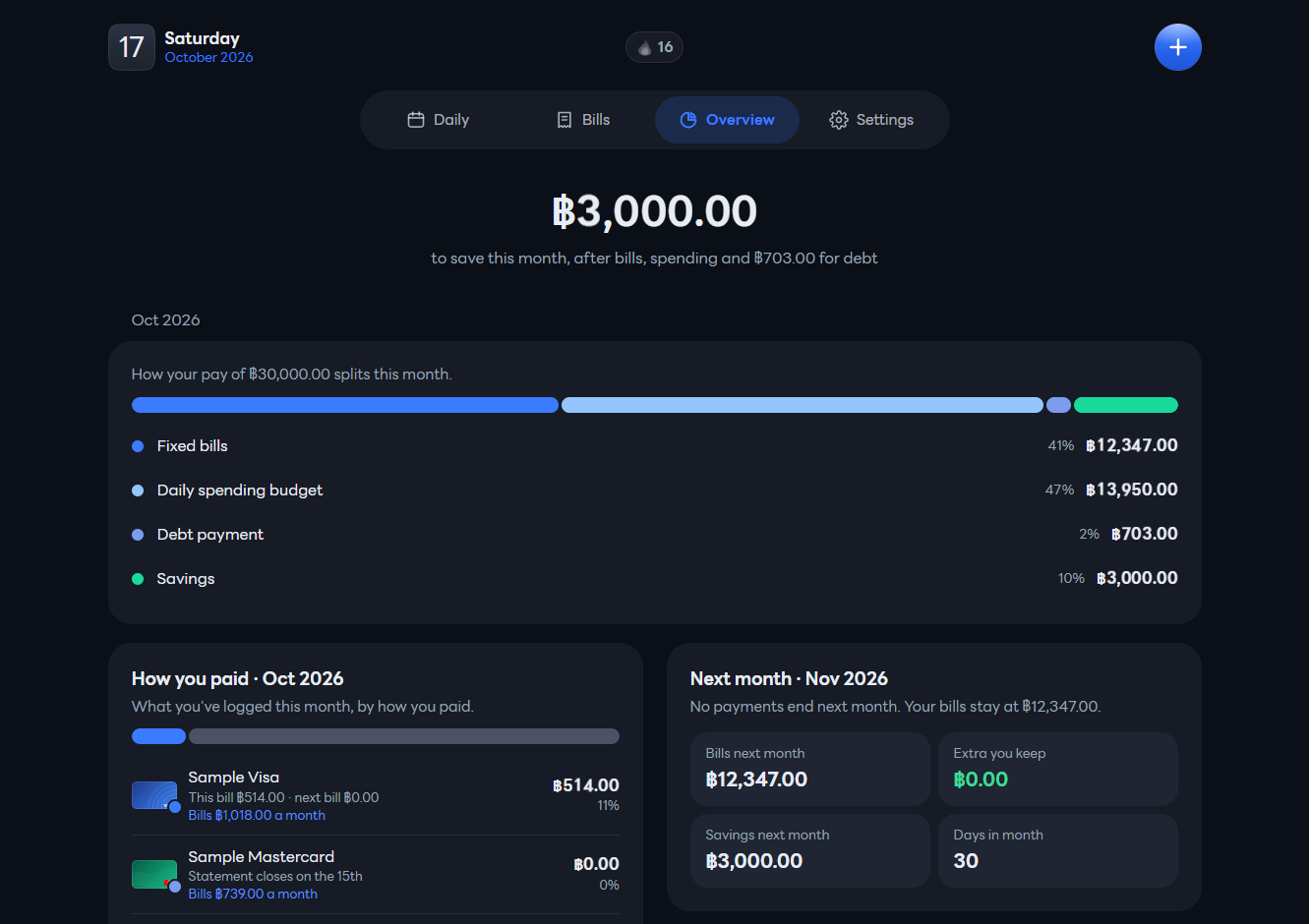Click the Daily spending budget bar segment
Viewport: 1309px width, 924px height.
tap(803, 405)
